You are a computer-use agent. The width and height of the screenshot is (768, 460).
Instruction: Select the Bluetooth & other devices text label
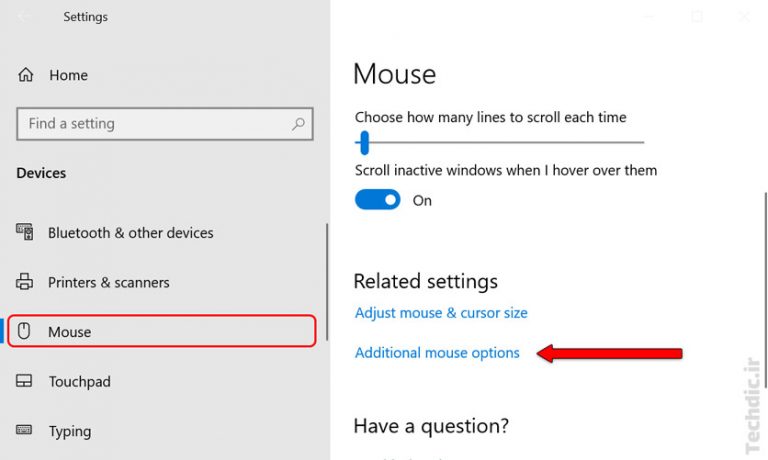click(131, 233)
